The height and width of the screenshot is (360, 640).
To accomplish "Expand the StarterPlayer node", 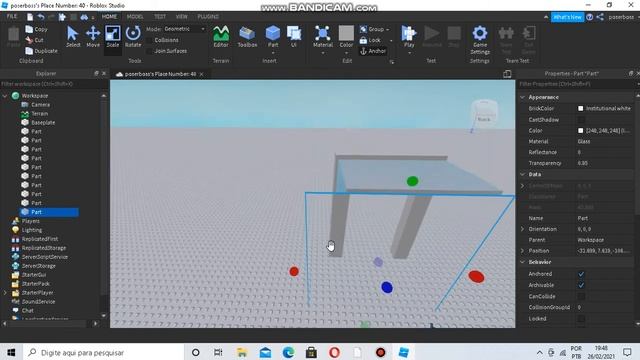I will click(5, 293).
